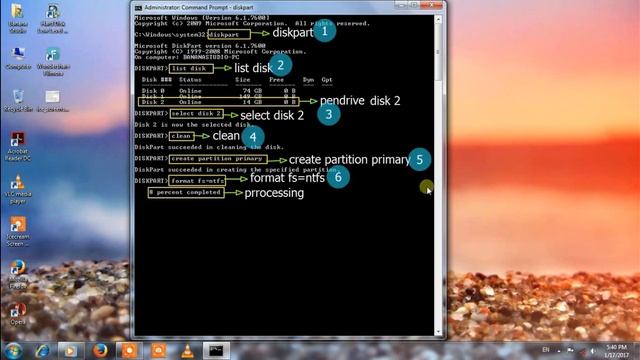This screenshot has width=640, height=360.
Task: Click the 'Disk 2 Online 14 GB' row
Action: [218, 102]
